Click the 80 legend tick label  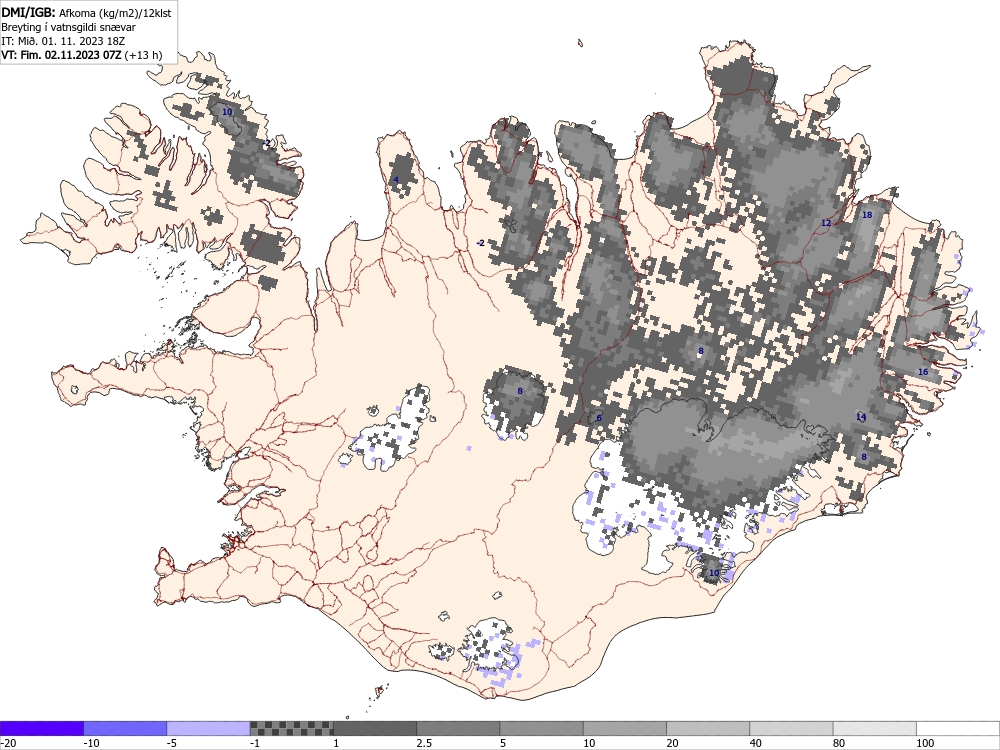click(x=839, y=743)
